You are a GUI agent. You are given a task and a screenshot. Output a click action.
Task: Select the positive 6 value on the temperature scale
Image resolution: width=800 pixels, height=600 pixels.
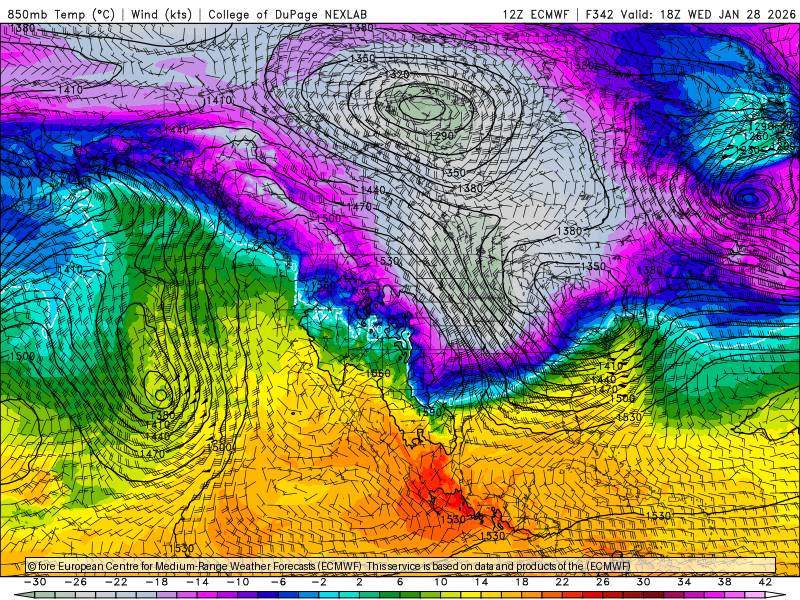400,582
